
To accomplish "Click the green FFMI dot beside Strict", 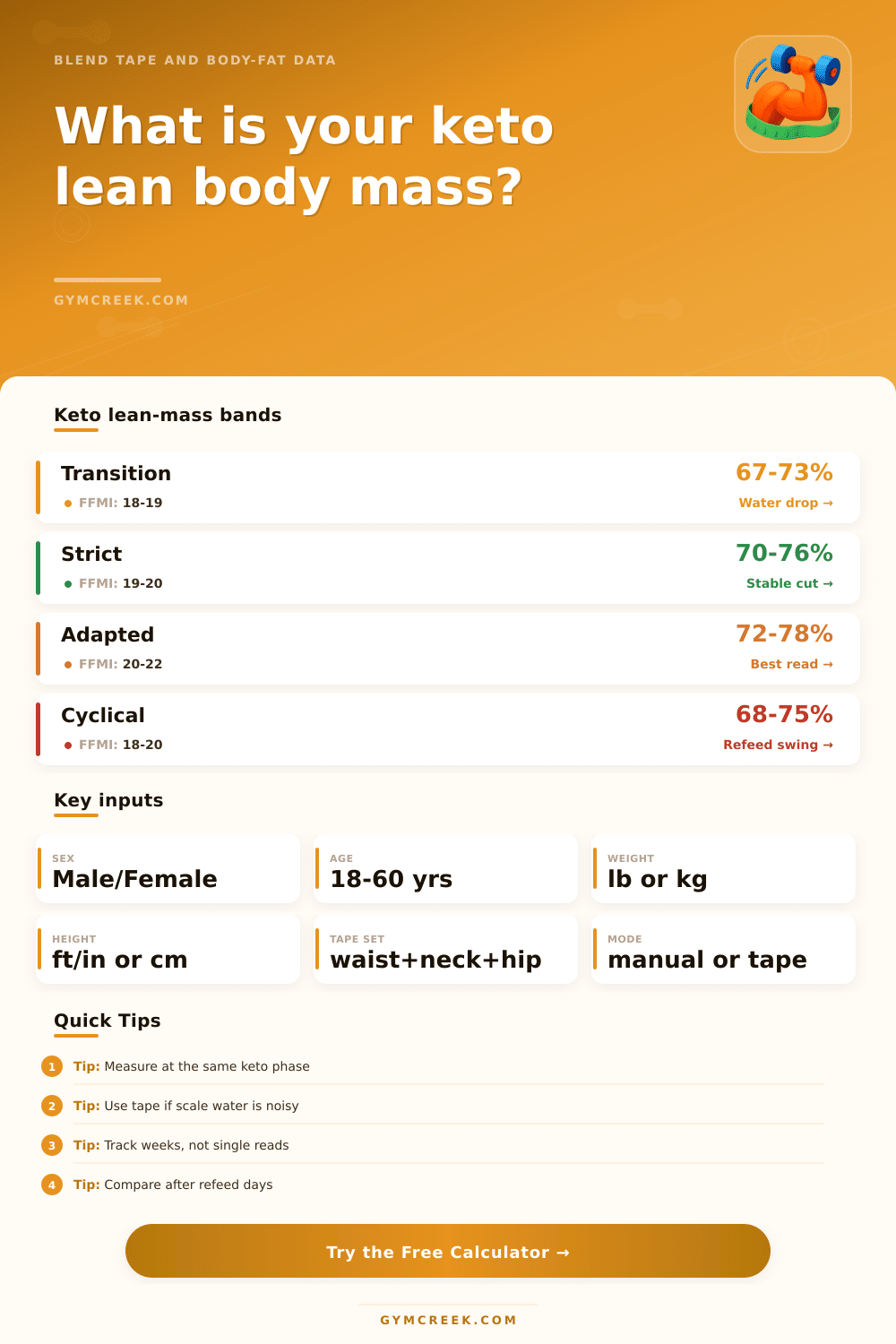I will click(69, 584).
